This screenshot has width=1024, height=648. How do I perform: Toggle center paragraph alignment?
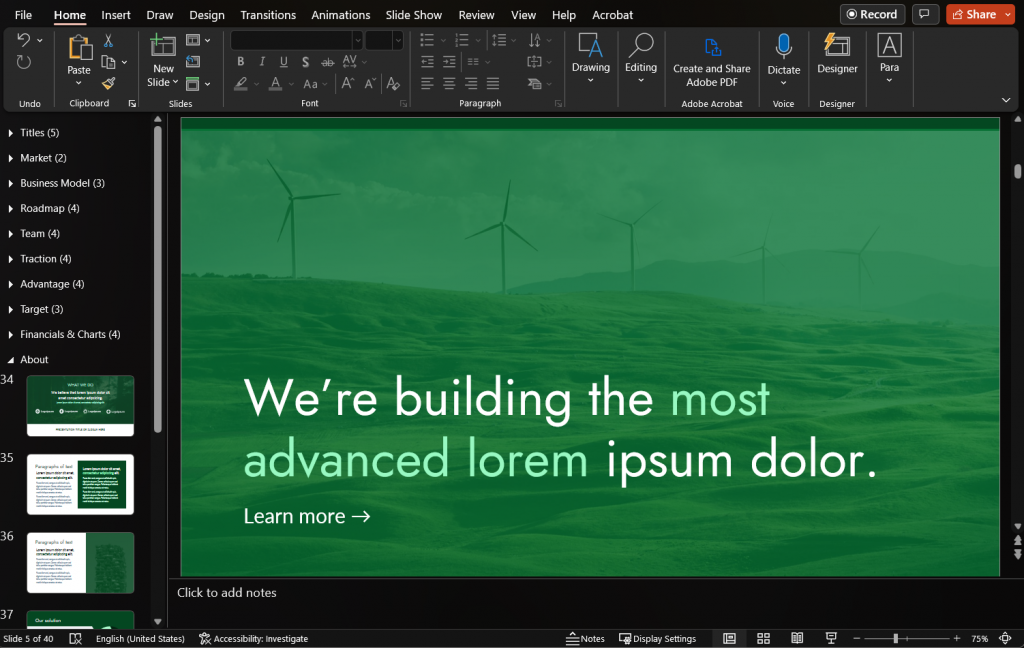(x=449, y=83)
